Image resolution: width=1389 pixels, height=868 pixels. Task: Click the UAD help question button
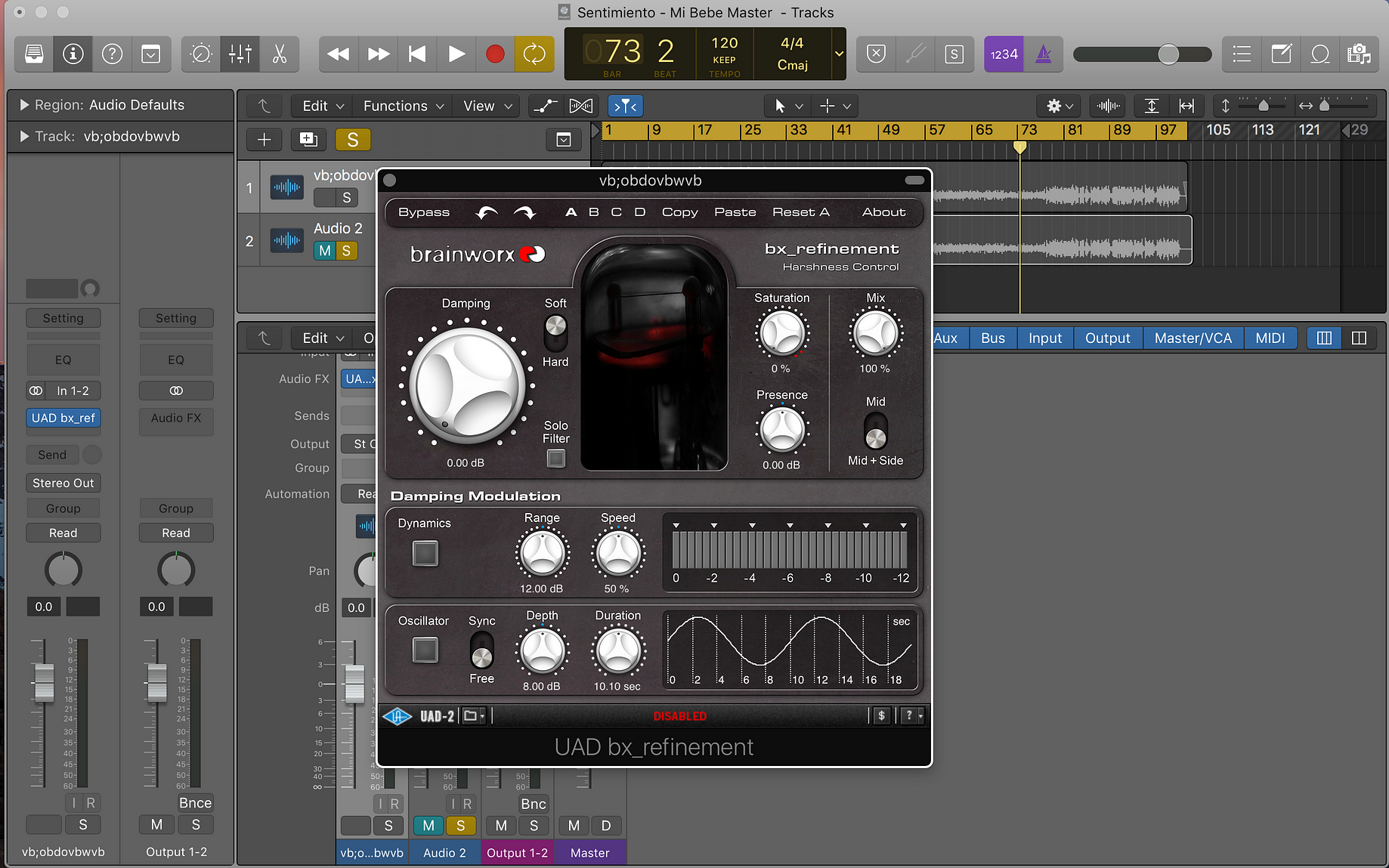(913, 715)
